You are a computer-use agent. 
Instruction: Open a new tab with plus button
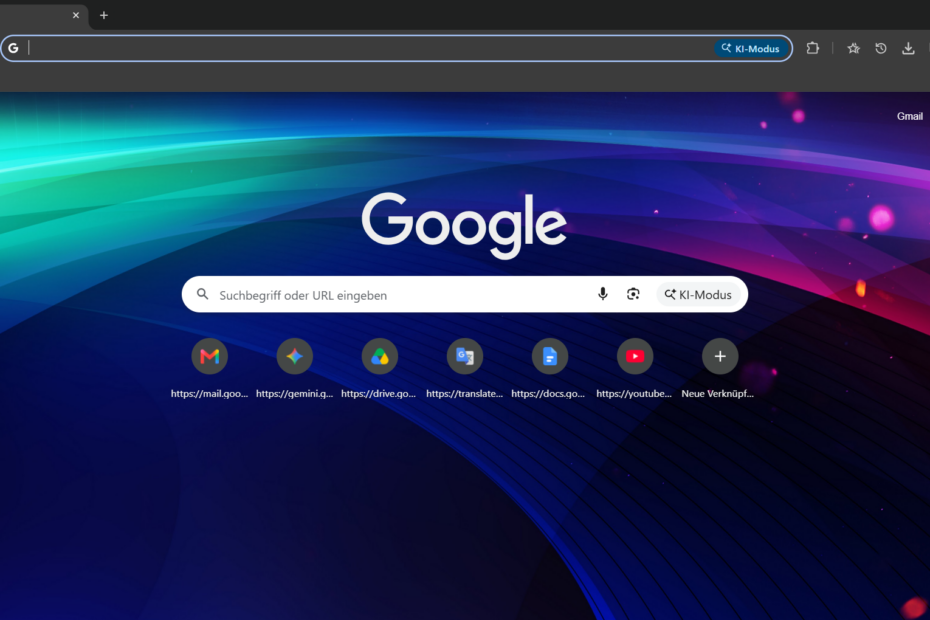(x=104, y=15)
